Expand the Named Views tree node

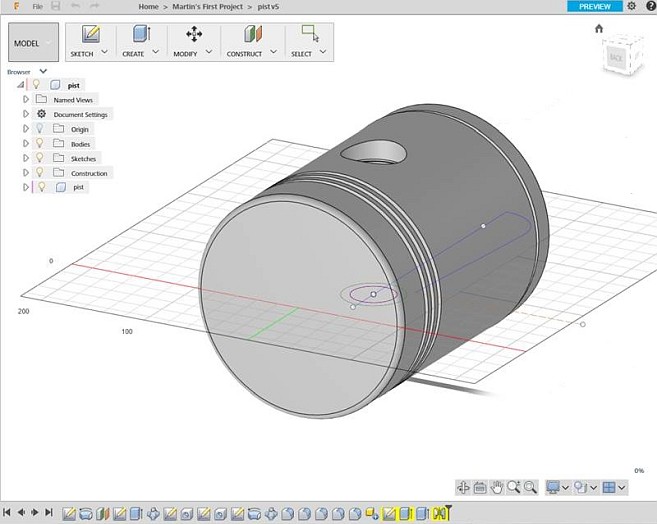[26, 100]
